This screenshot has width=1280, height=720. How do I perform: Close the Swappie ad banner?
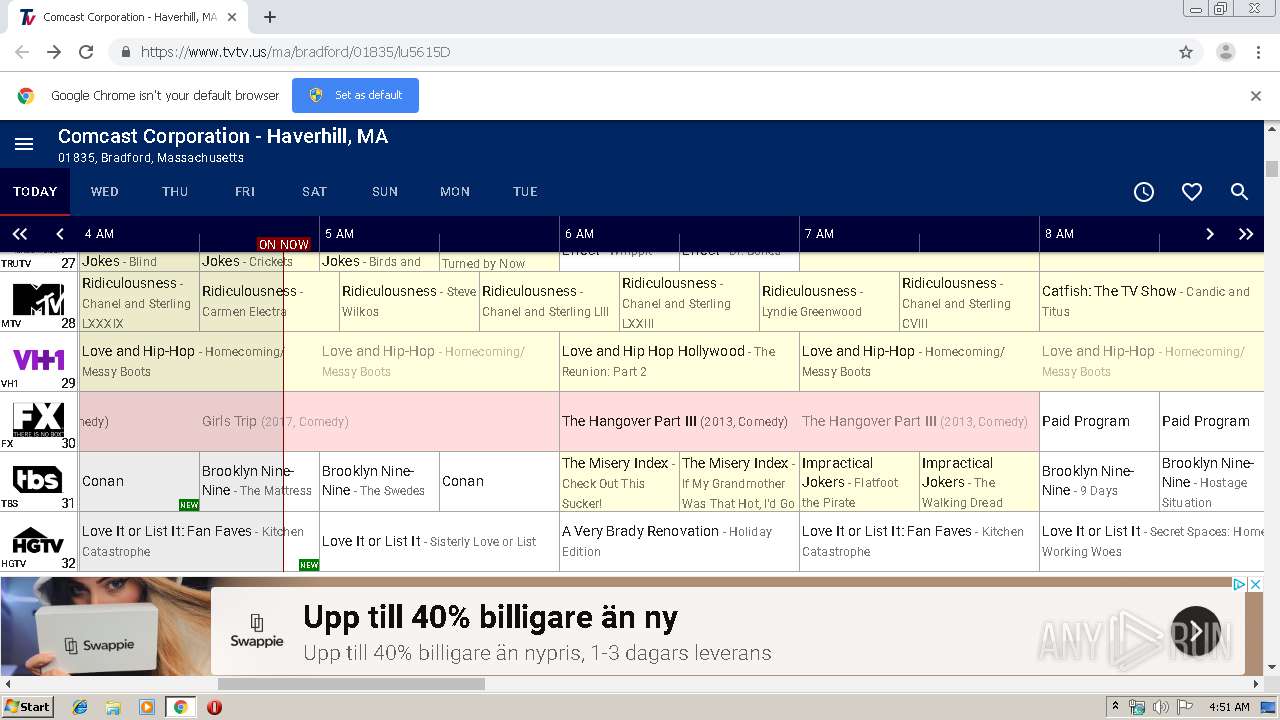pos(1256,584)
